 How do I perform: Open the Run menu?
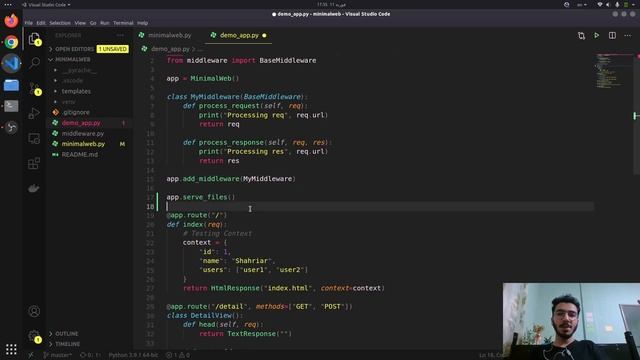[104, 23]
